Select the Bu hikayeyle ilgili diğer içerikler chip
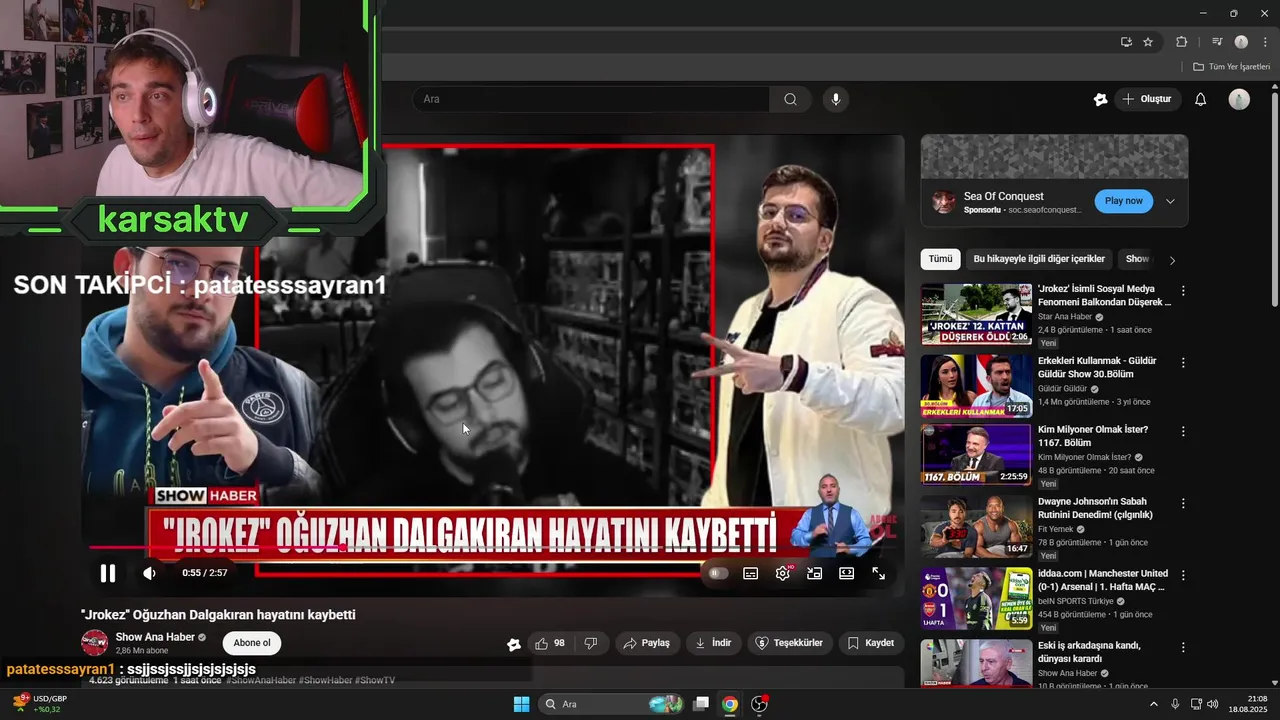Viewport: 1280px width, 720px height. coord(1039,259)
